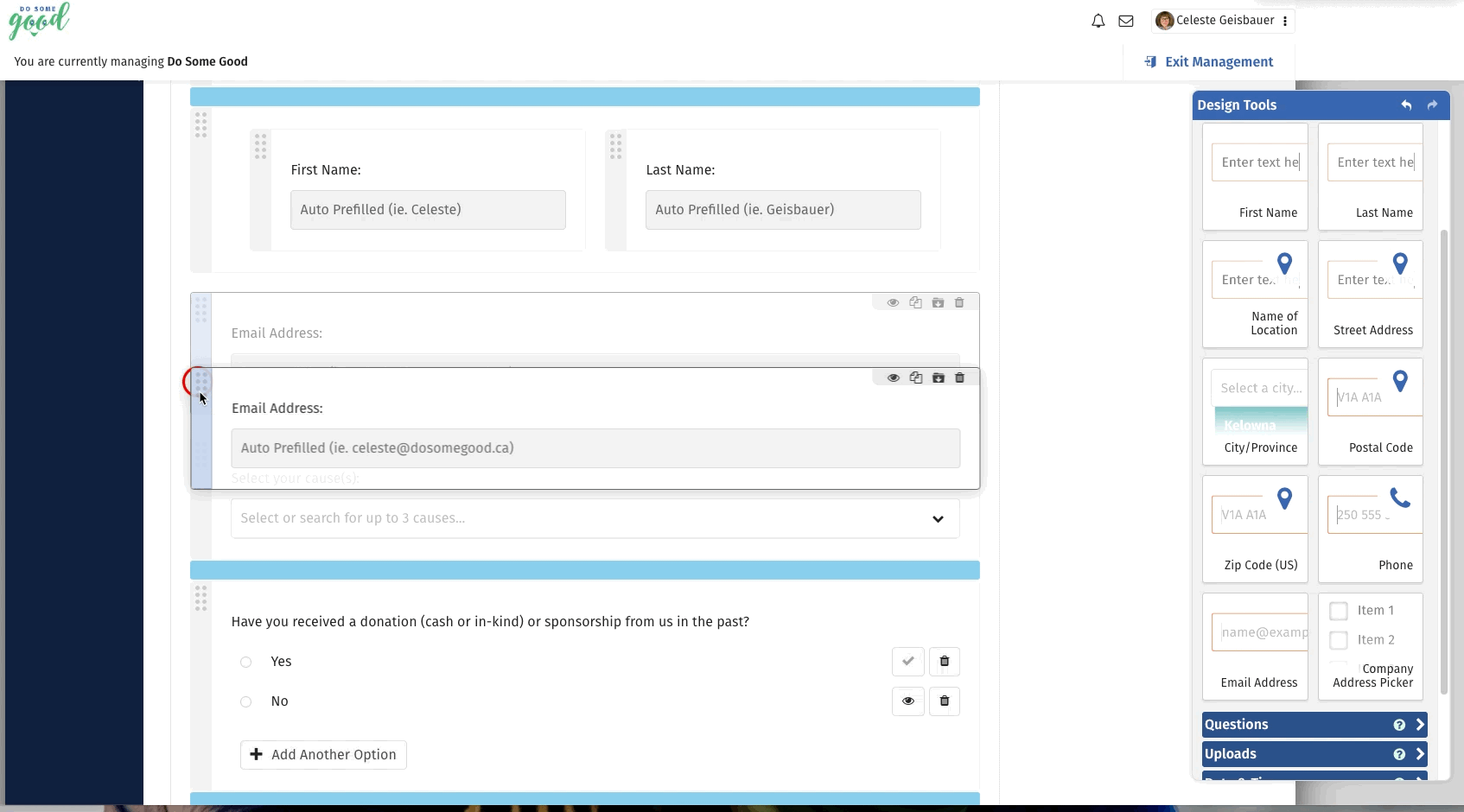Click Design Tools panel header

[1321, 105]
